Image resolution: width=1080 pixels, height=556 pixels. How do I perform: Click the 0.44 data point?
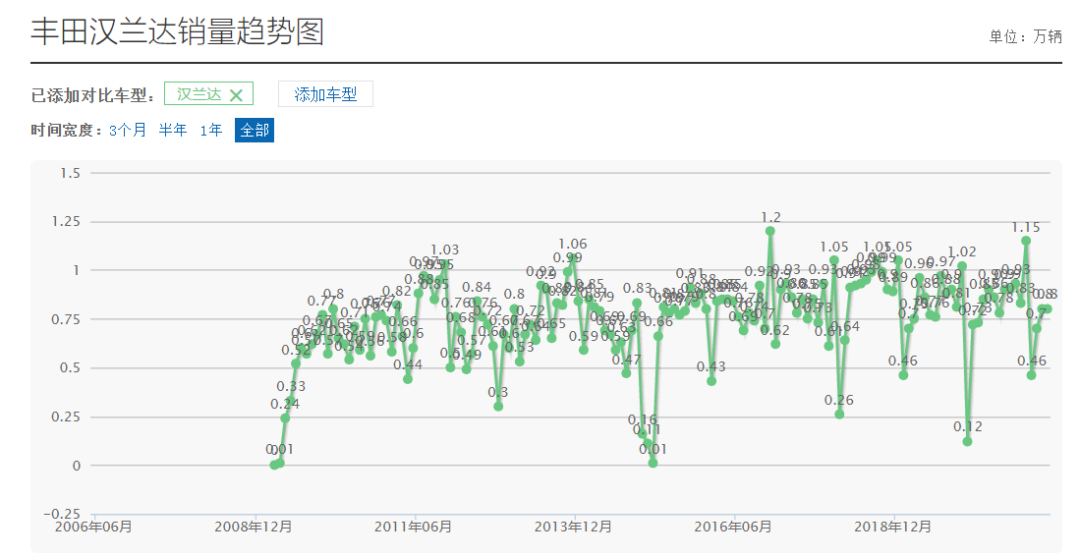tap(408, 379)
